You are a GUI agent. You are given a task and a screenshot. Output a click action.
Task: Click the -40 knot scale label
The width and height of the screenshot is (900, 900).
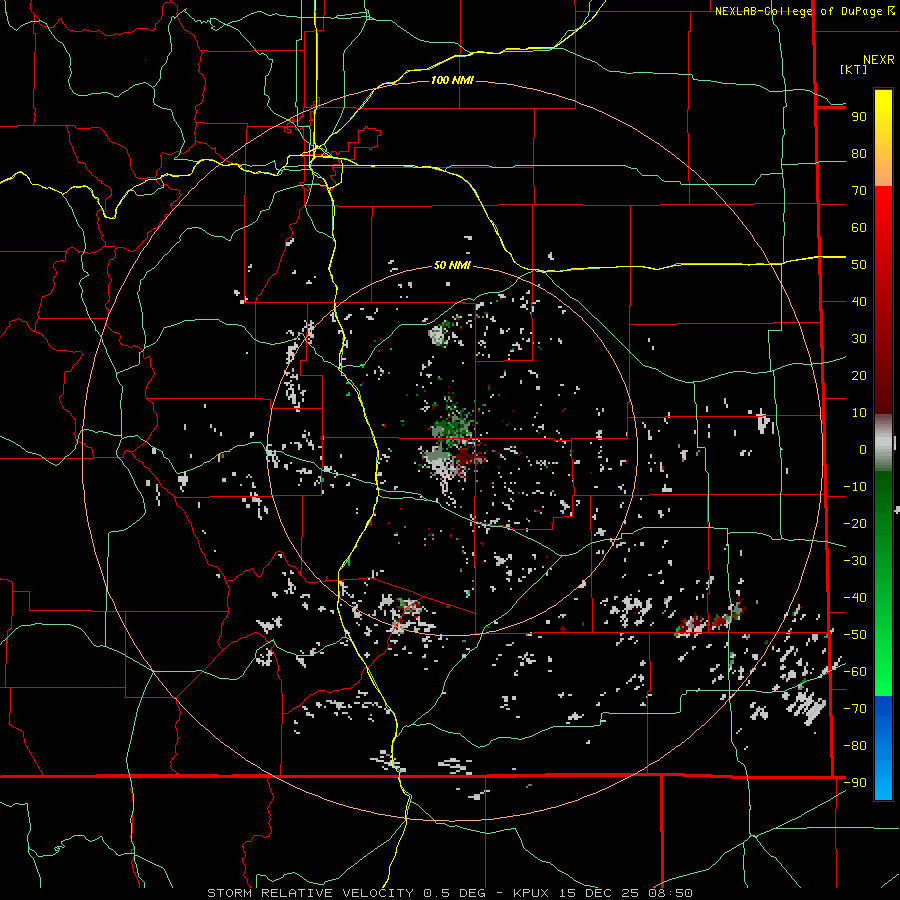pyautogui.click(x=855, y=598)
